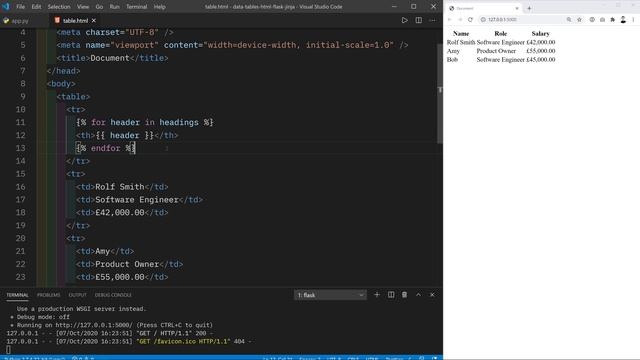Click '£42,000.00' in code line 18
Image resolution: width=640 pixels, height=360 pixels.
[120, 213]
